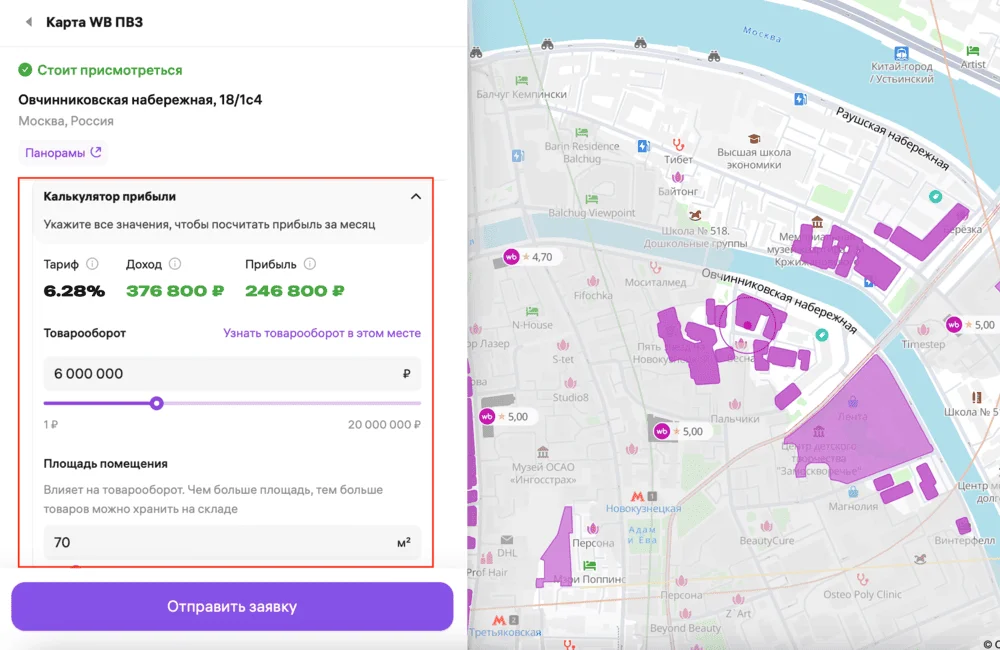Click the Раушская набережная street label
This screenshot has height=650, width=1000.
pyautogui.click(x=892, y=138)
